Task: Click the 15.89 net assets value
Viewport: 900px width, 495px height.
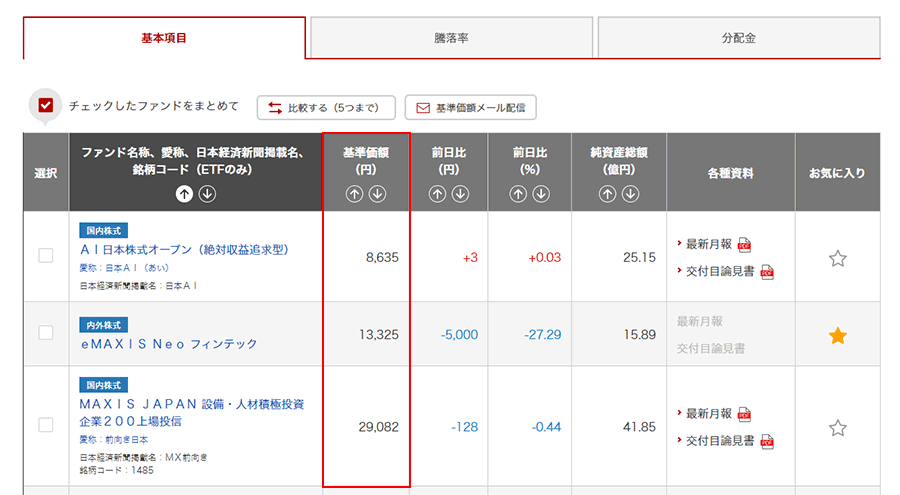Action: coord(639,335)
